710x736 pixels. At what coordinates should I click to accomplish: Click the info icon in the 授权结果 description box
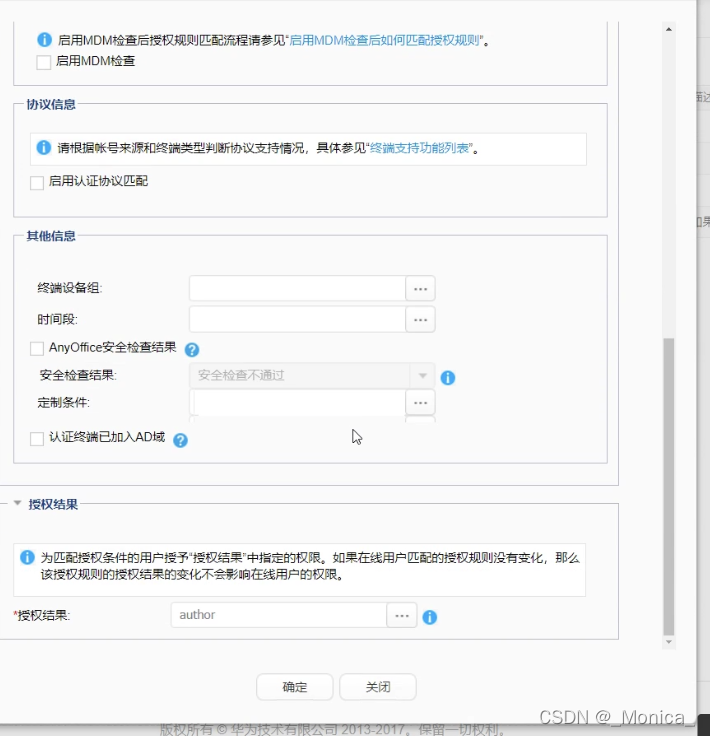point(27,557)
